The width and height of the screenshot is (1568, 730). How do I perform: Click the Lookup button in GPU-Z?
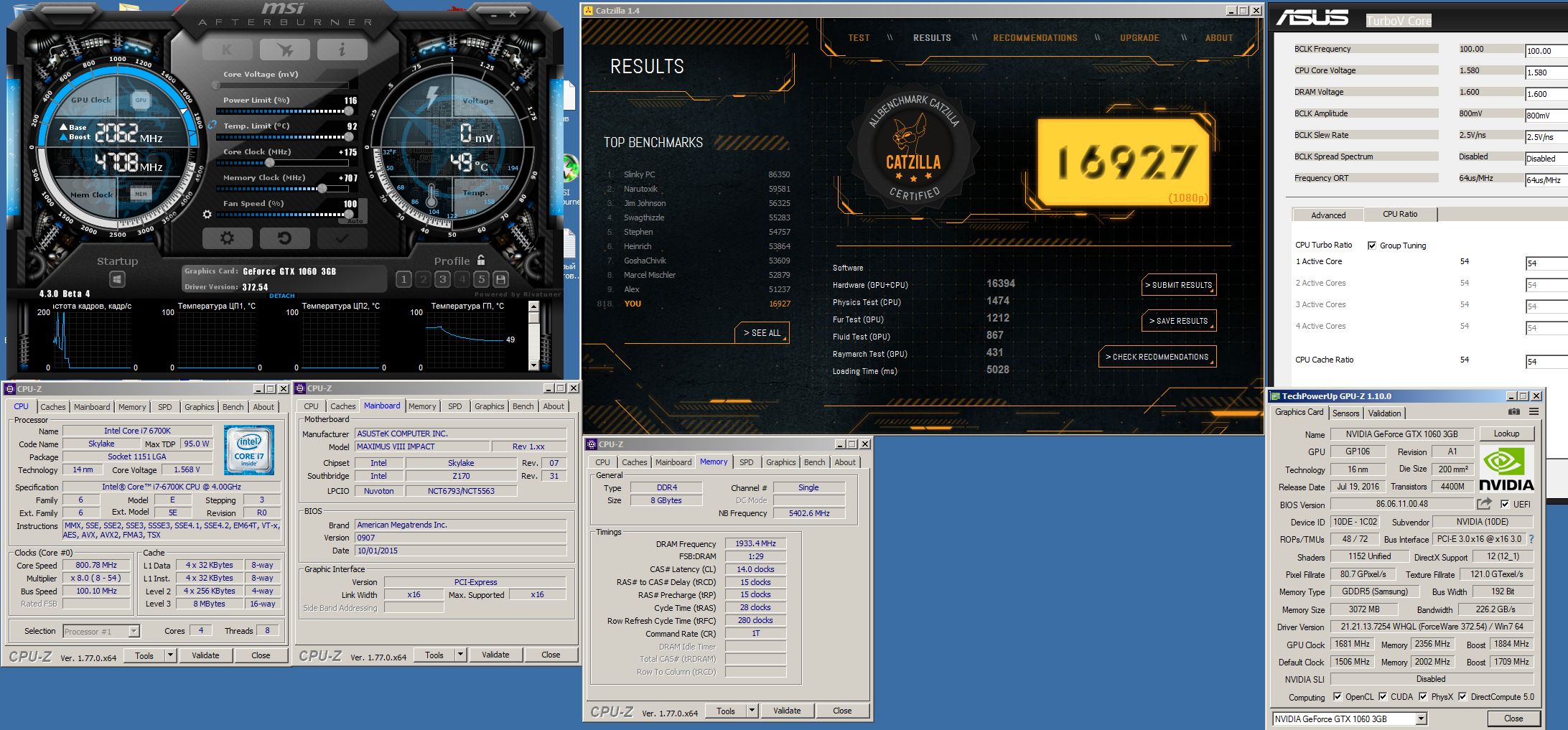(1506, 434)
